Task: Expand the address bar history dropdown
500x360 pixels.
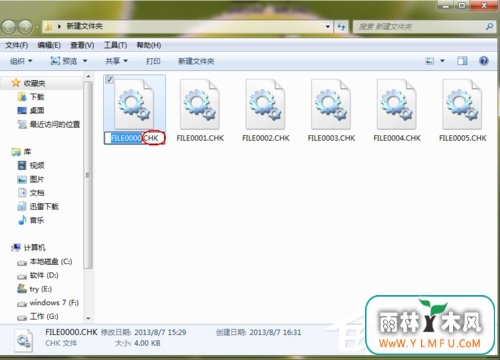Action: (328, 27)
